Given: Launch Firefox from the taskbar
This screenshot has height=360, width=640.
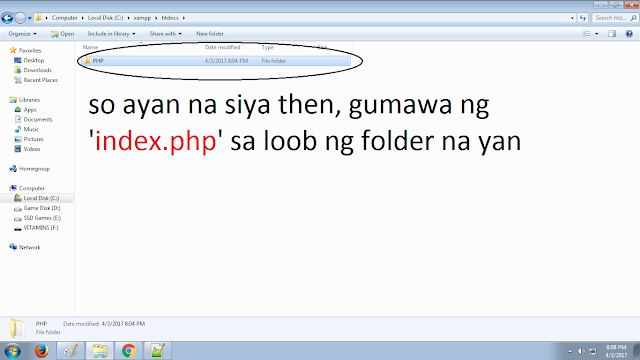Looking at the screenshot, I should click(x=41, y=351).
